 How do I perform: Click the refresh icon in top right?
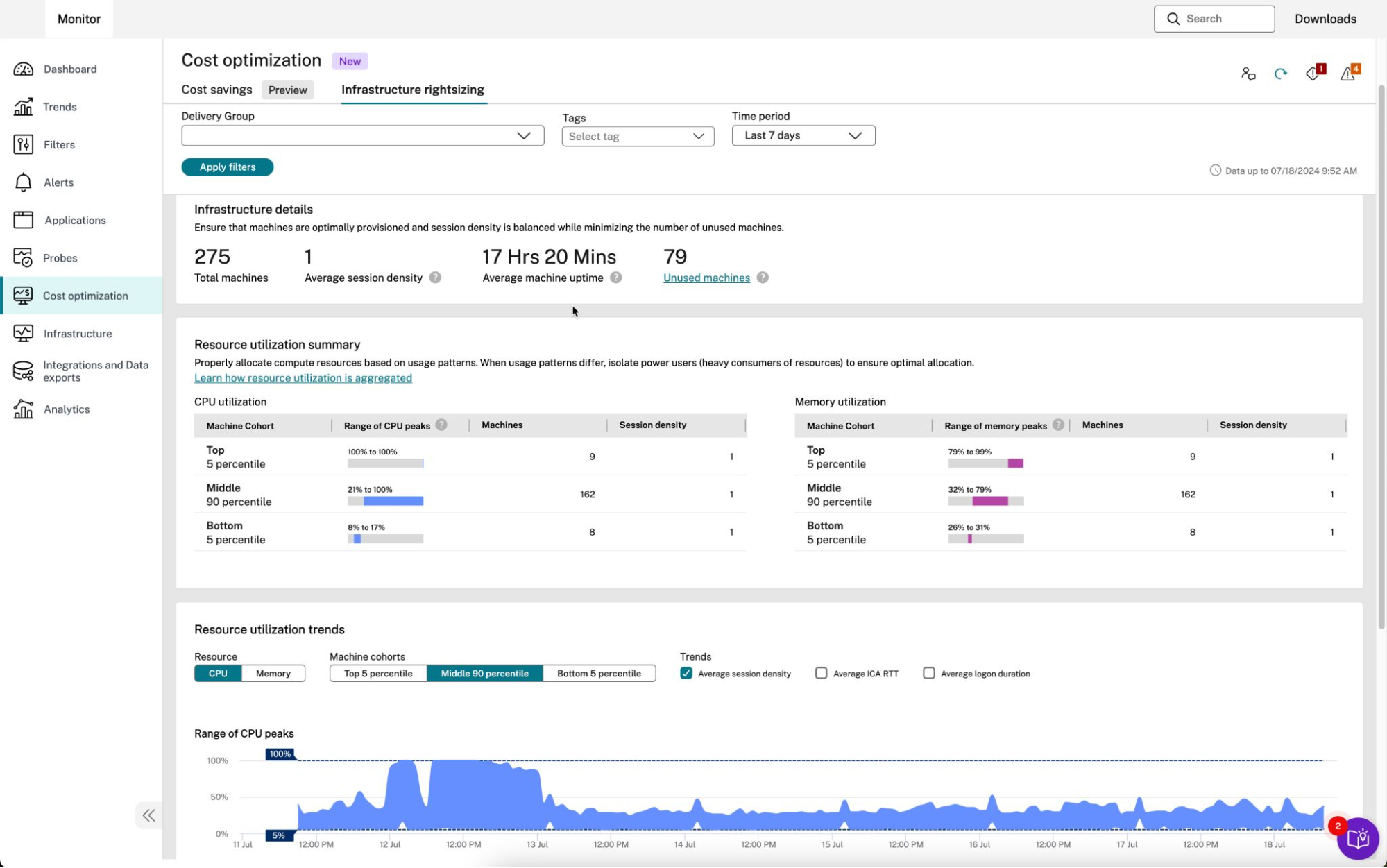(1280, 74)
